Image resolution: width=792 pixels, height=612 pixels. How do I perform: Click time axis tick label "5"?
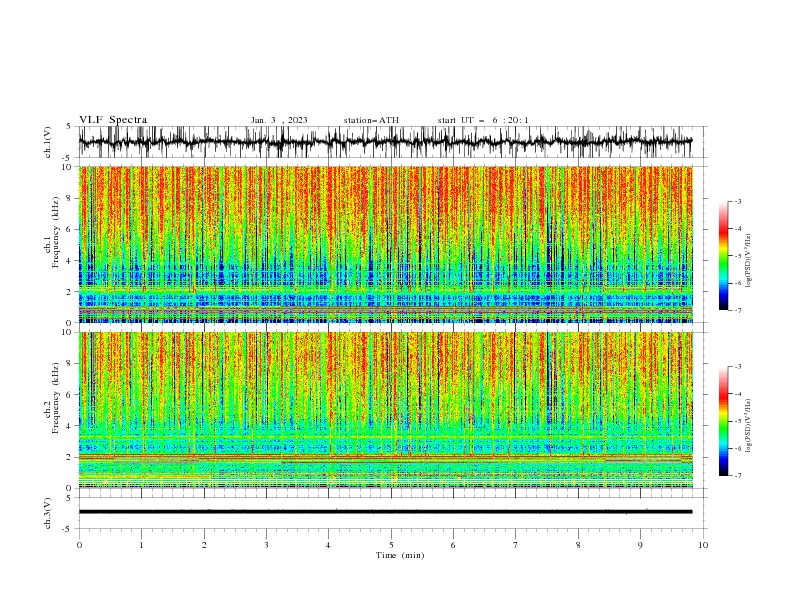391,545
